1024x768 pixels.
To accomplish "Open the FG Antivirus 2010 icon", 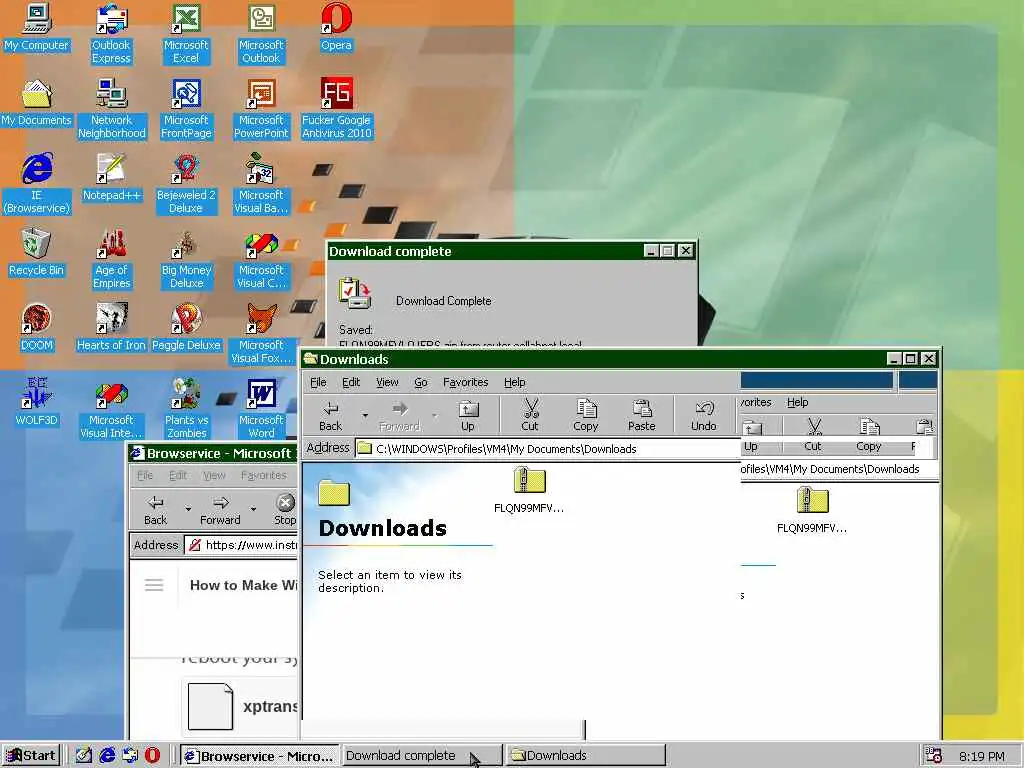I will pos(336,109).
